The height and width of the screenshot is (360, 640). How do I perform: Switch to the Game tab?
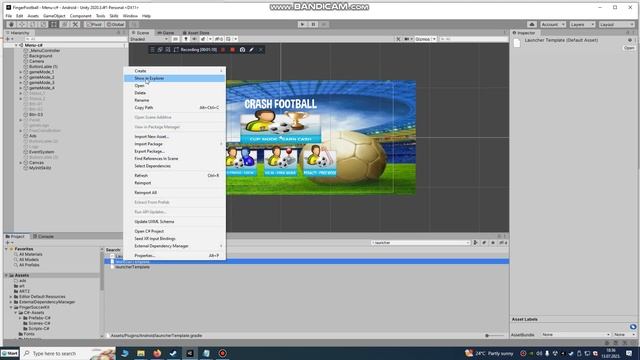[166, 33]
